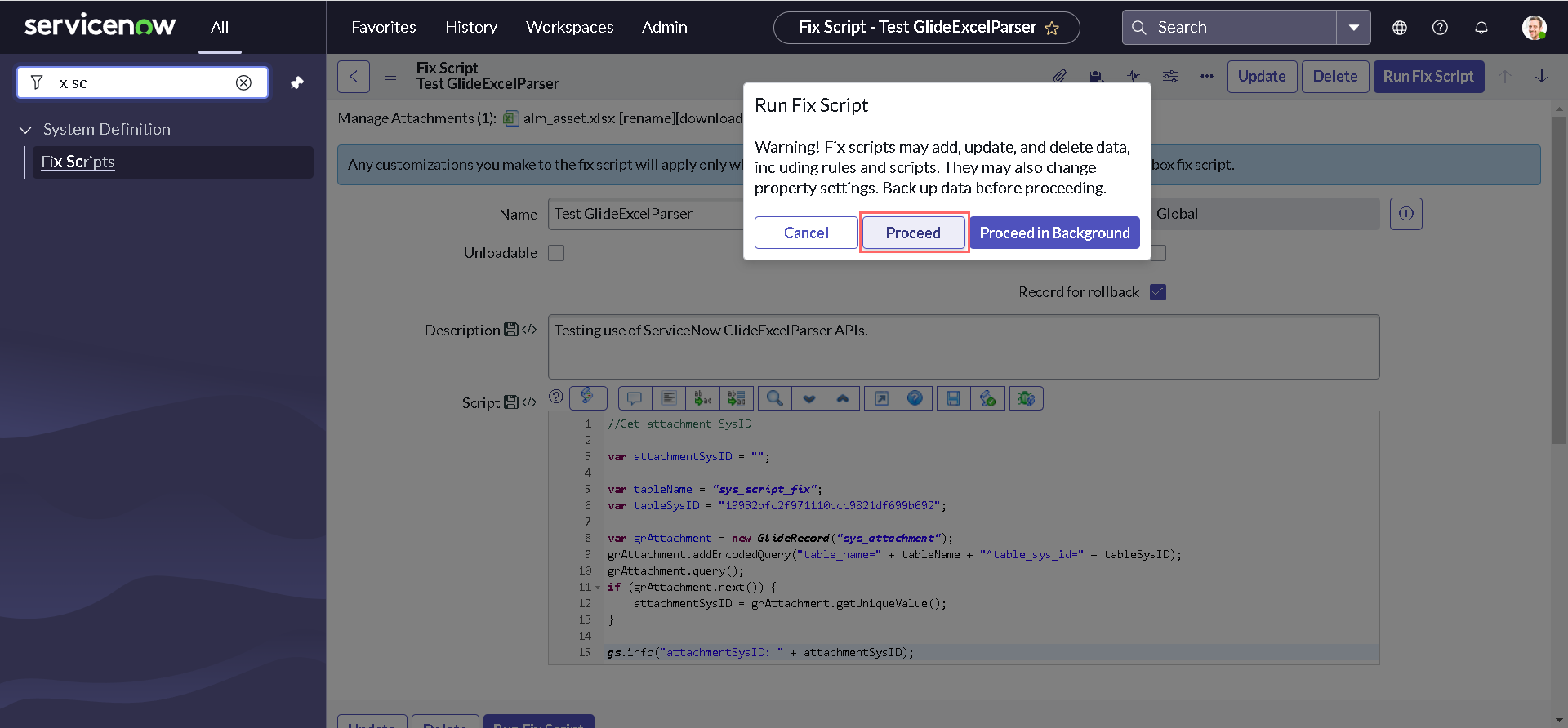Go to next record down arrow
This screenshot has height=728, width=1568.
coord(1542,76)
